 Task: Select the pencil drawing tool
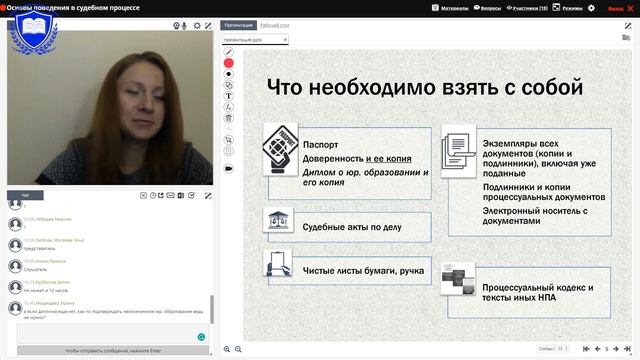(229, 52)
